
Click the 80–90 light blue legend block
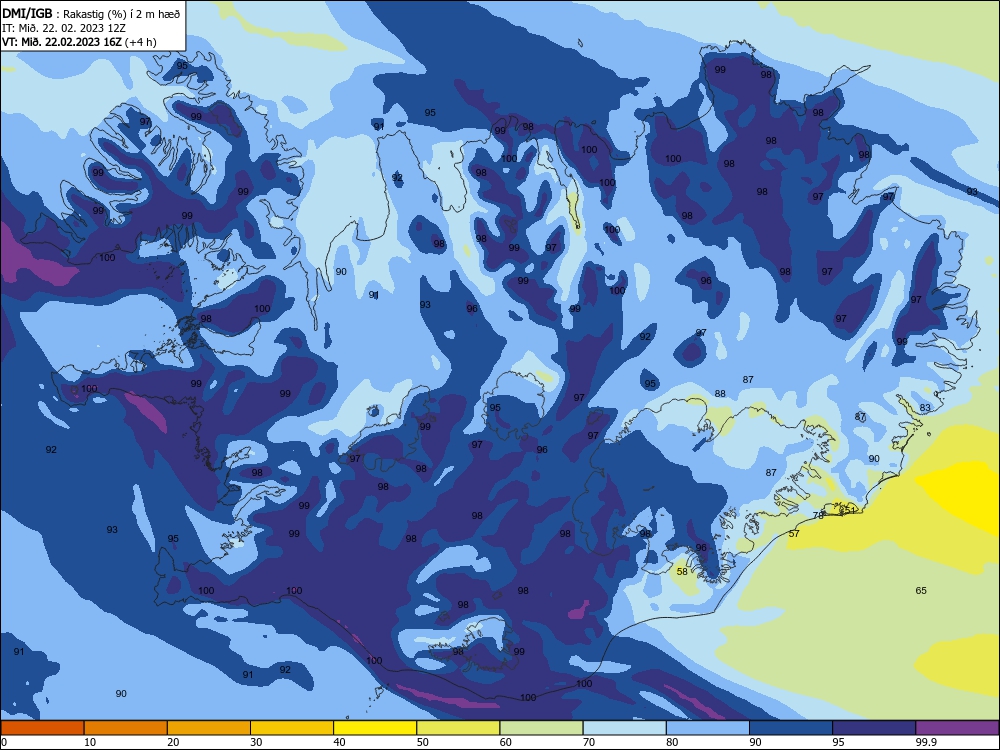(x=708, y=728)
